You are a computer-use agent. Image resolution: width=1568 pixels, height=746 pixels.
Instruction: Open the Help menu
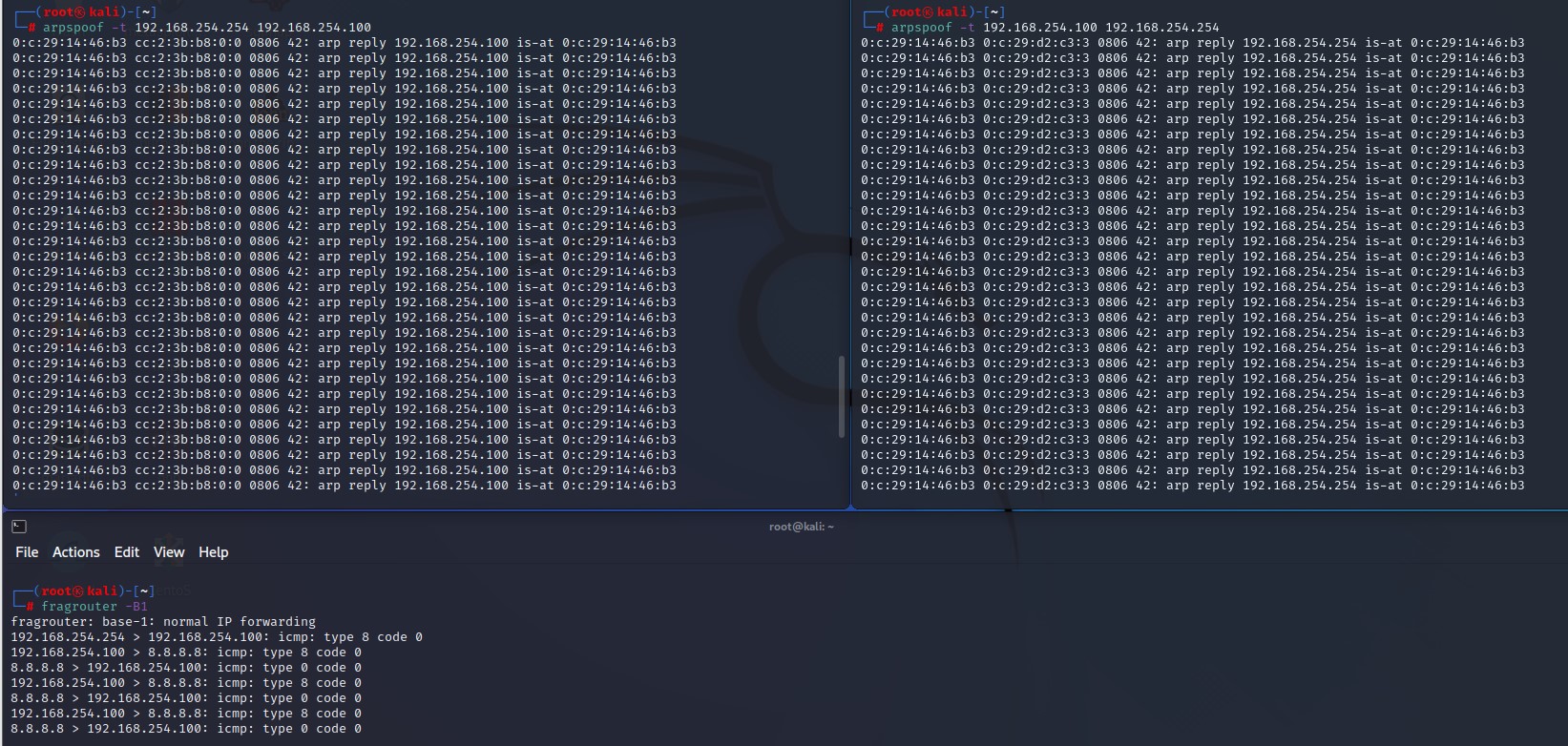214,552
